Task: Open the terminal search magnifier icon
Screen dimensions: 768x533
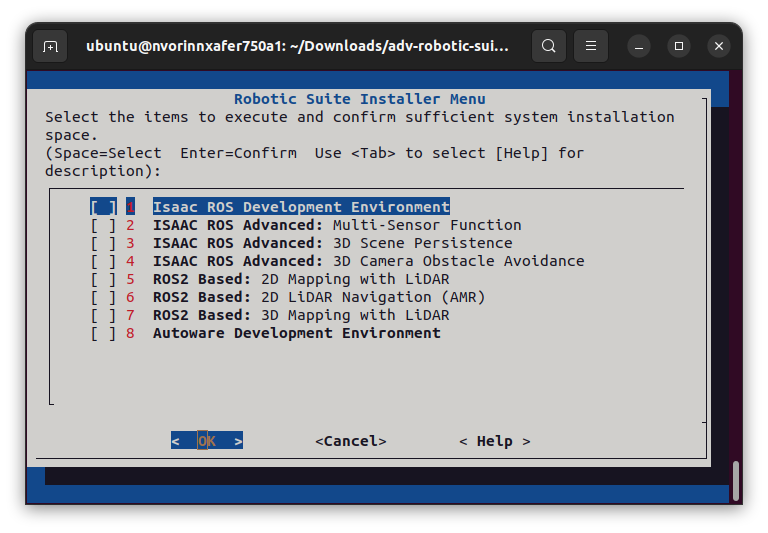Action: [x=548, y=46]
